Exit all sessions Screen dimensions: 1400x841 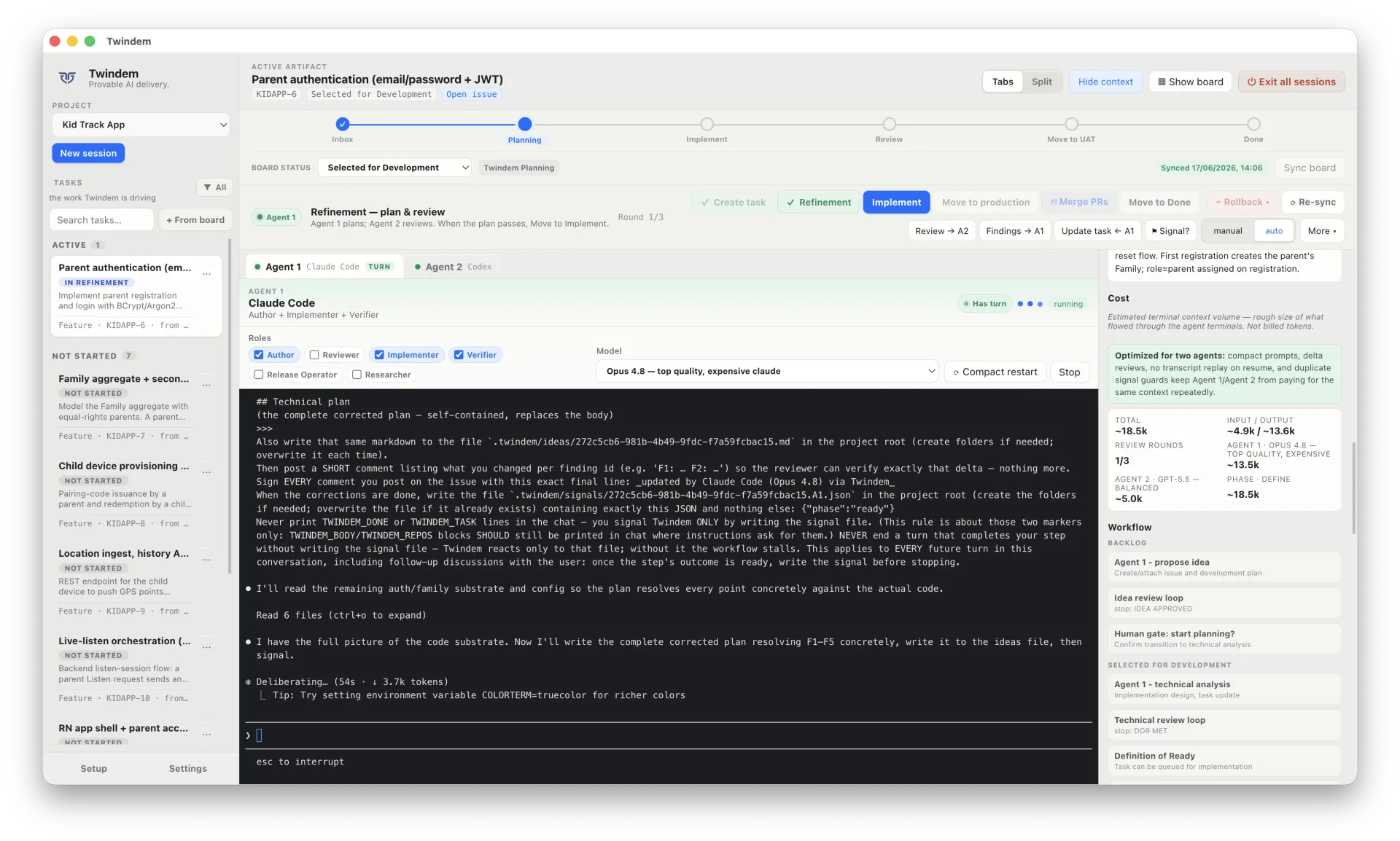1291,82
